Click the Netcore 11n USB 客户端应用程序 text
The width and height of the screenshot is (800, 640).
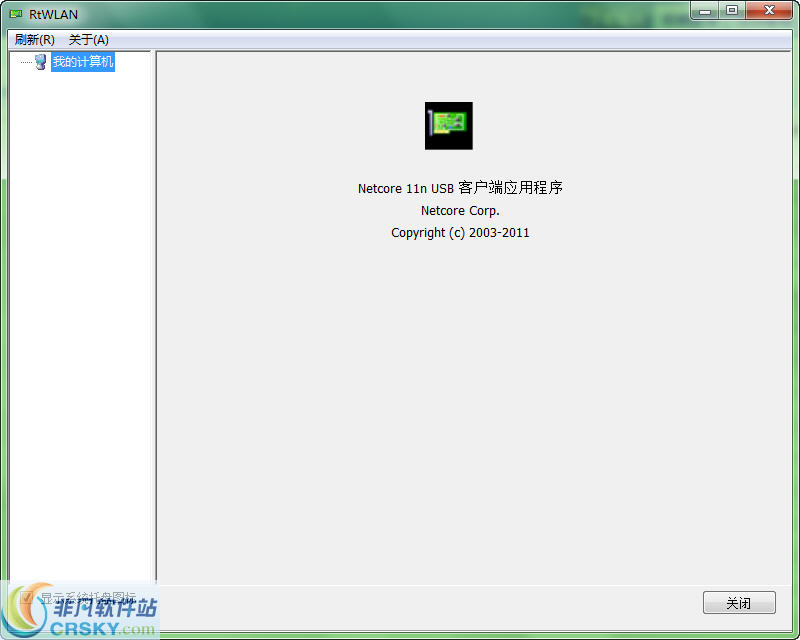pos(460,188)
